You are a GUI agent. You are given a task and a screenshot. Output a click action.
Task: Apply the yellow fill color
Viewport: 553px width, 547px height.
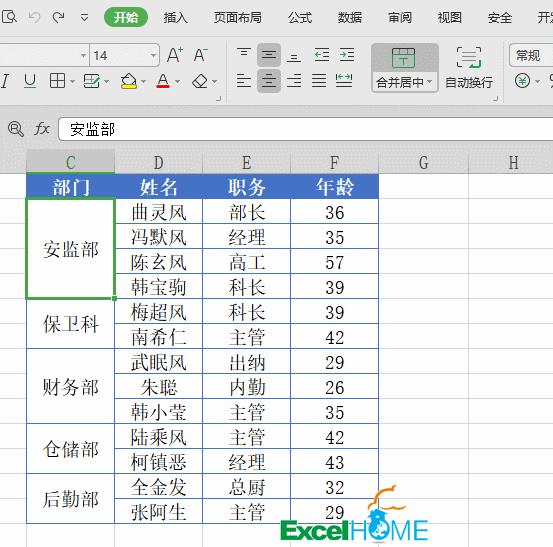129,81
